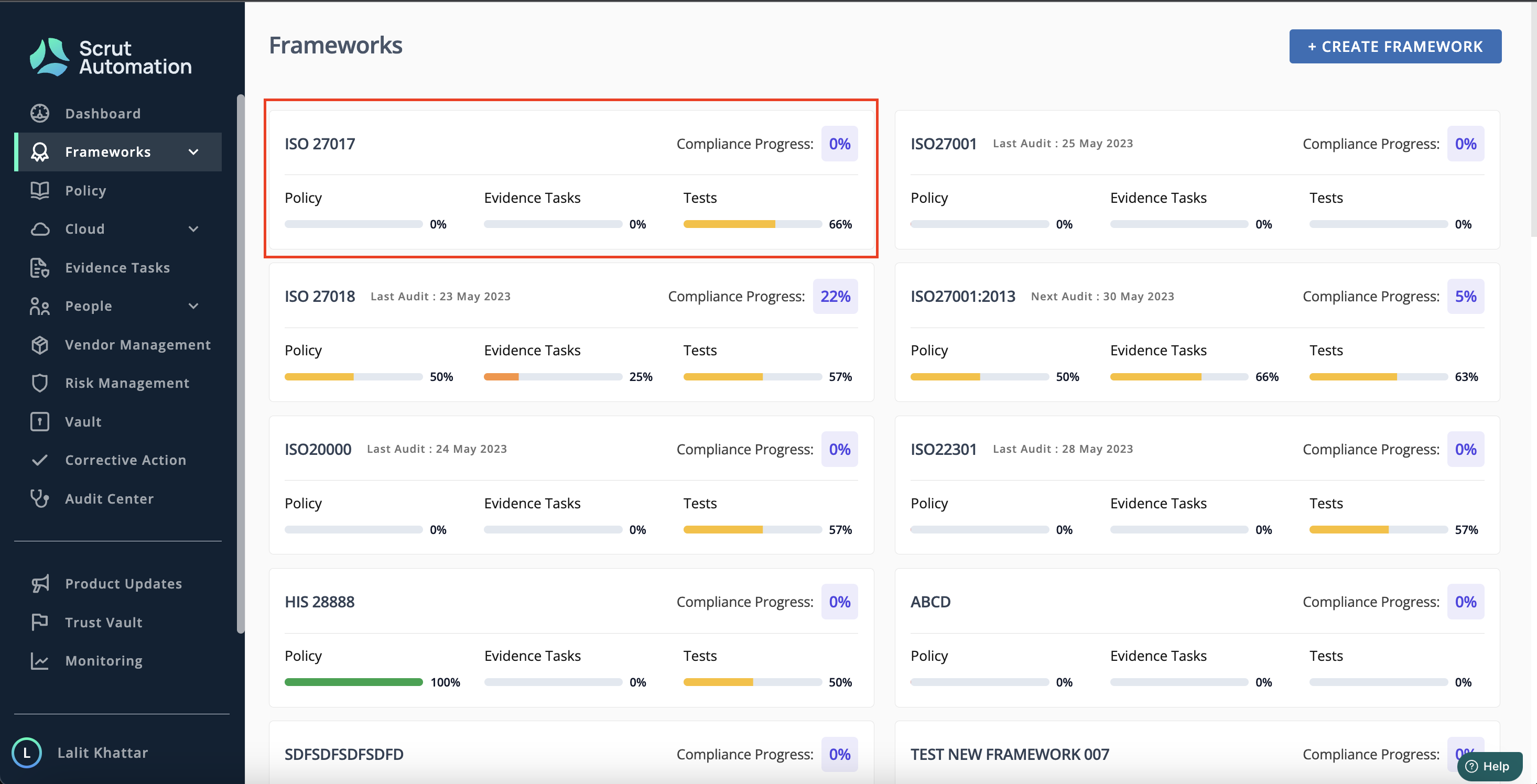Open the ISO20000 framework title

[x=318, y=449]
